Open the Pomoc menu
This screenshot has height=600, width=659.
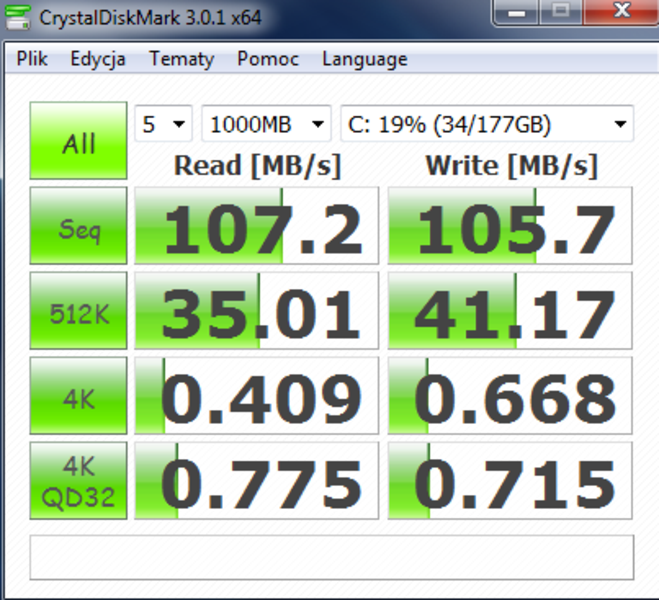268,59
